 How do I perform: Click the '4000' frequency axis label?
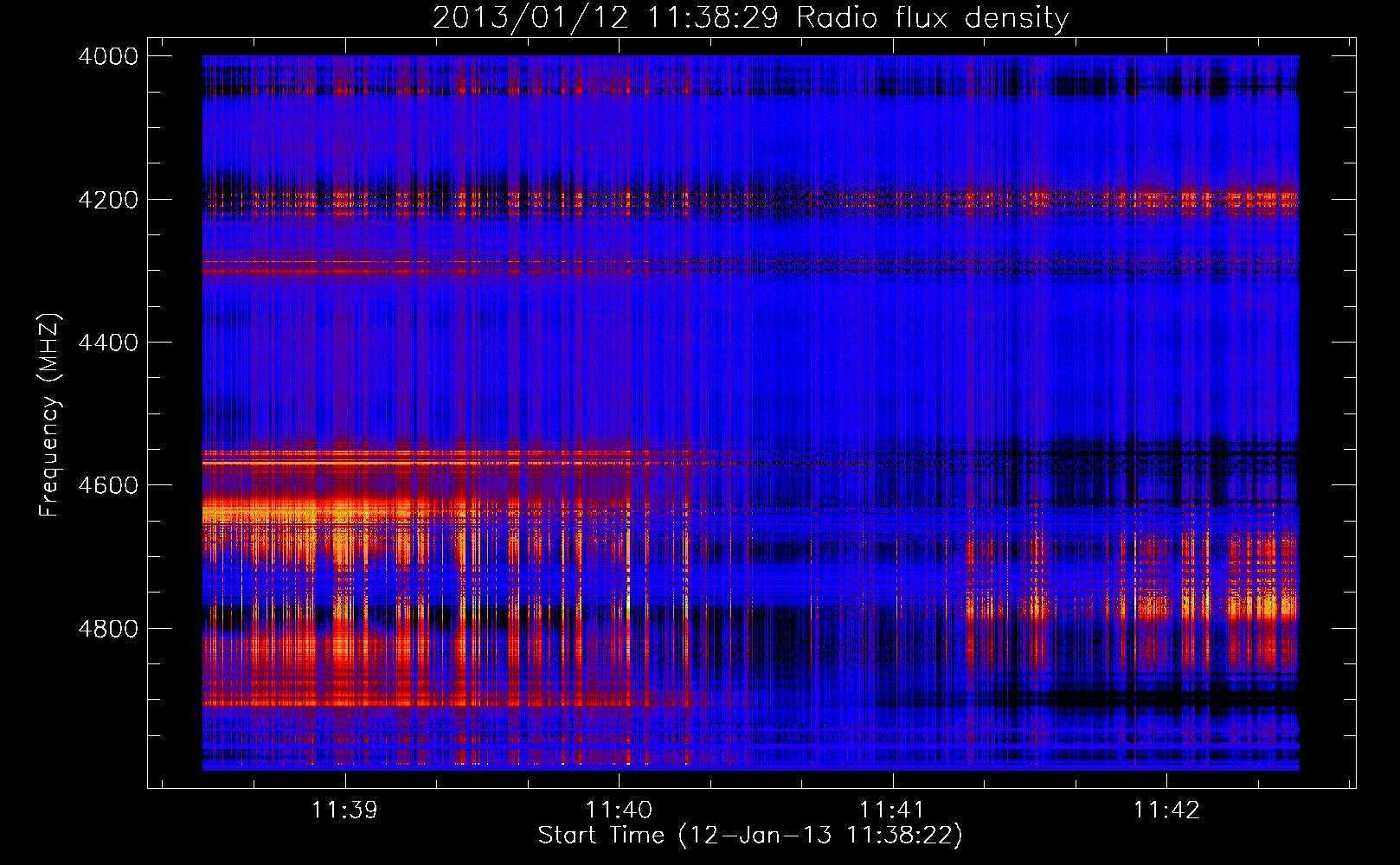pos(108,56)
